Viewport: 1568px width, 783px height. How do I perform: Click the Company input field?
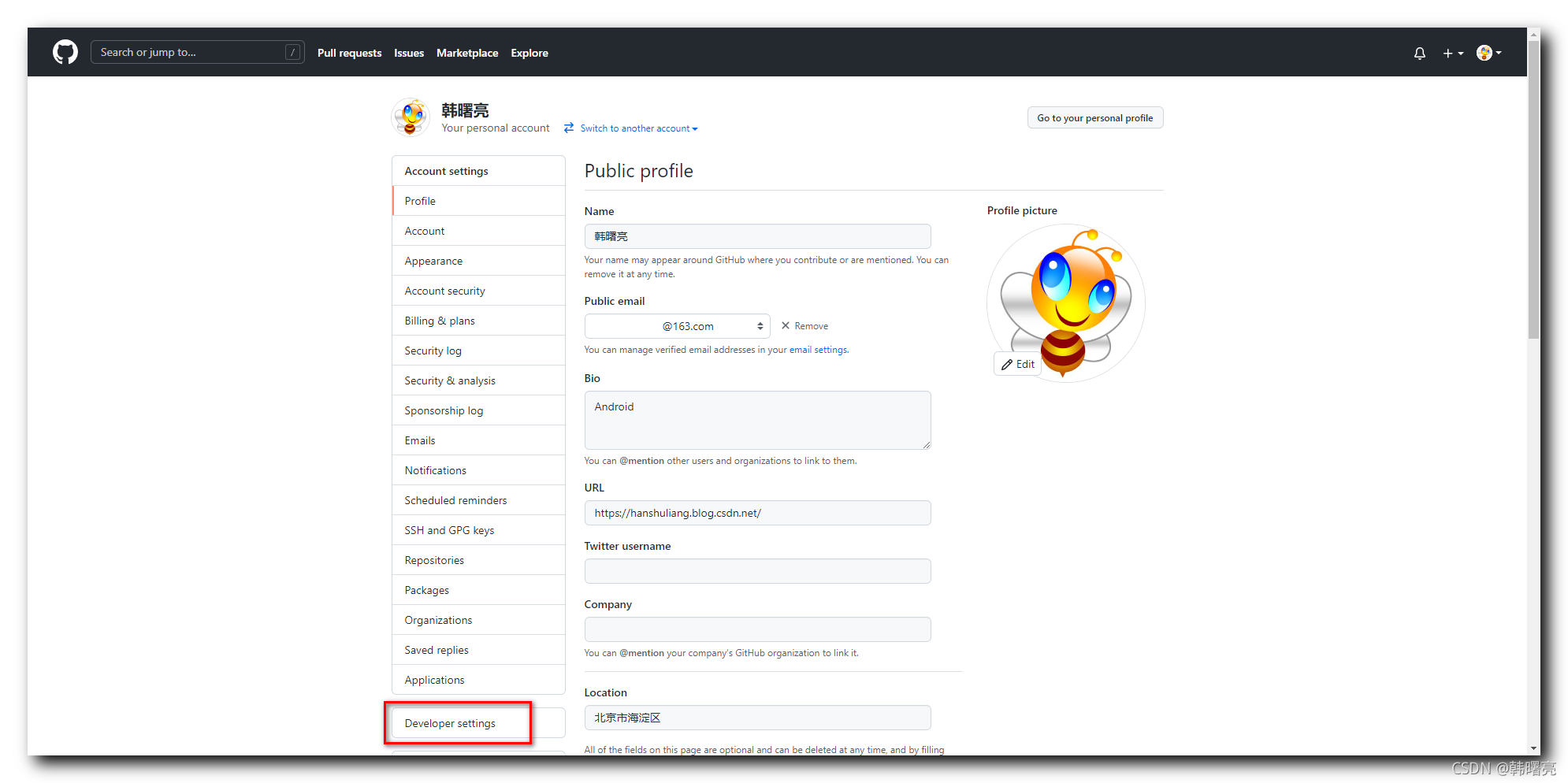coord(757,629)
